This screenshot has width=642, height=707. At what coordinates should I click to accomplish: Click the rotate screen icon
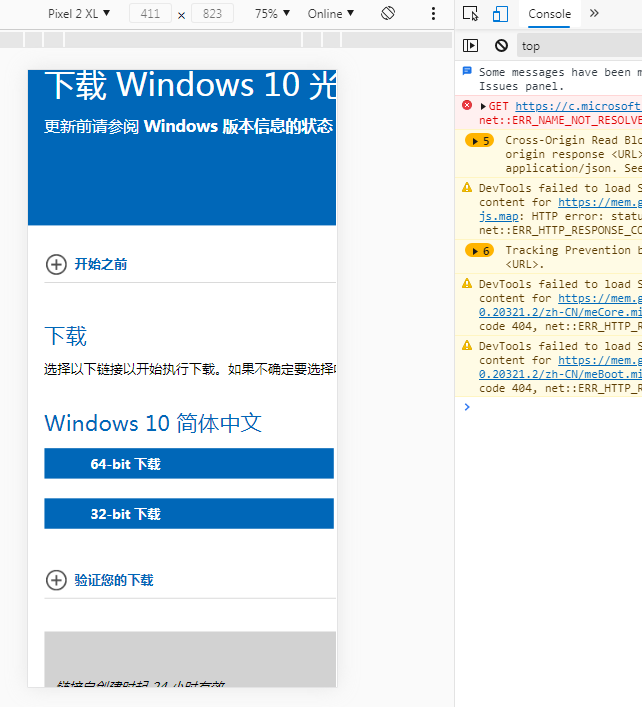pos(388,14)
